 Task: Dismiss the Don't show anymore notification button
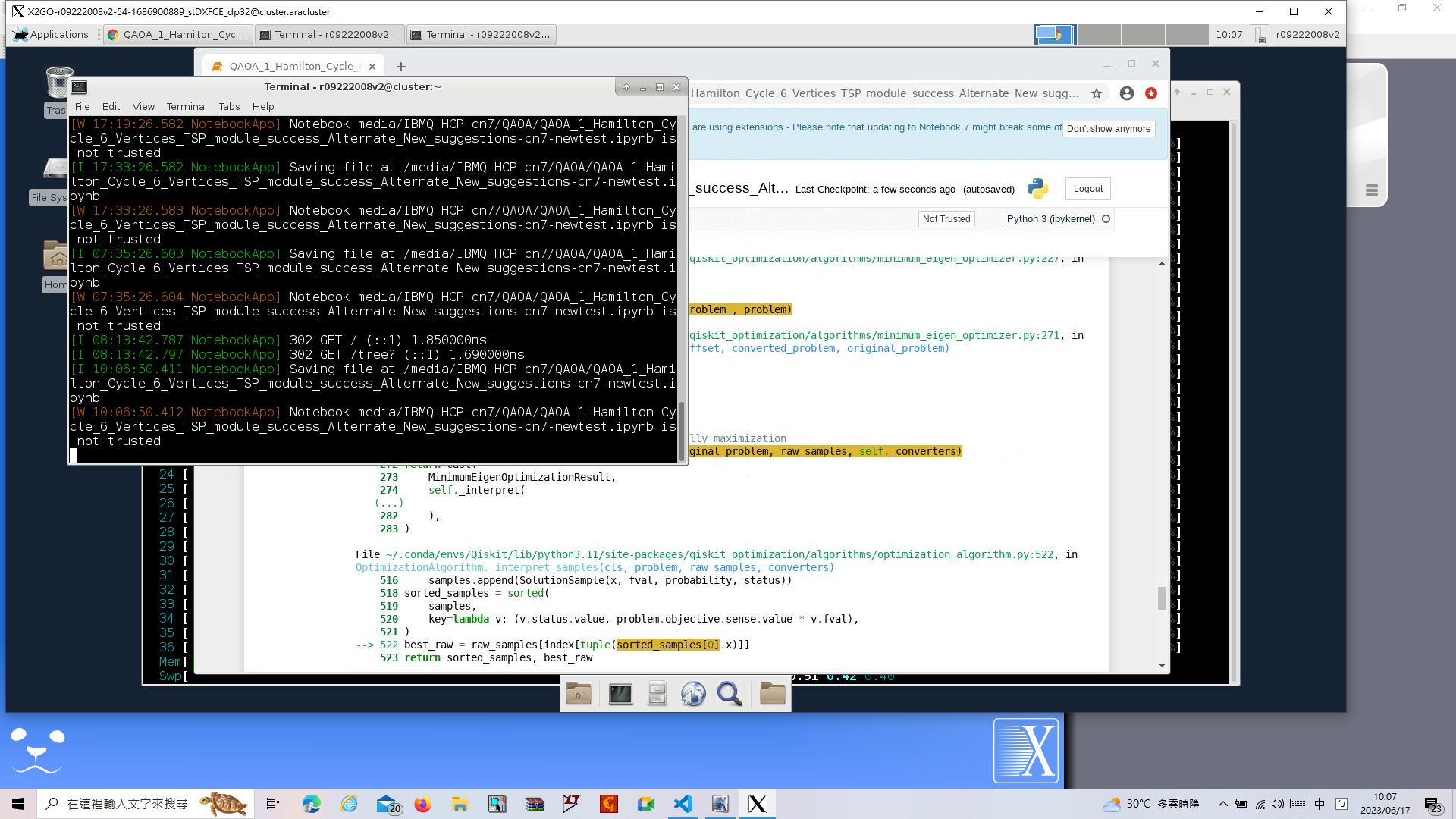(x=1108, y=128)
